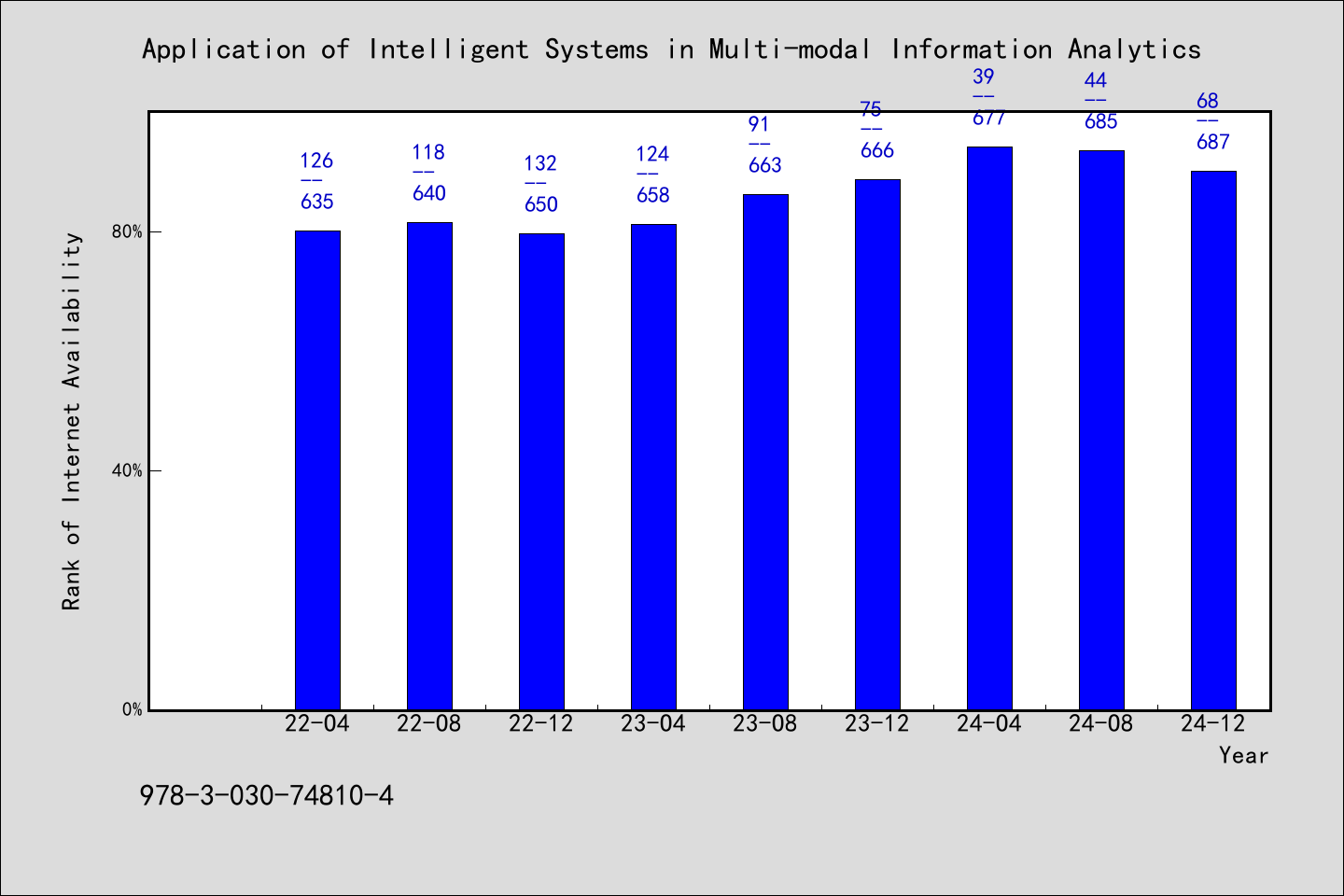Click the '40%' y-axis tick label
Screen dimensions: 1344x896
tap(128, 470)
